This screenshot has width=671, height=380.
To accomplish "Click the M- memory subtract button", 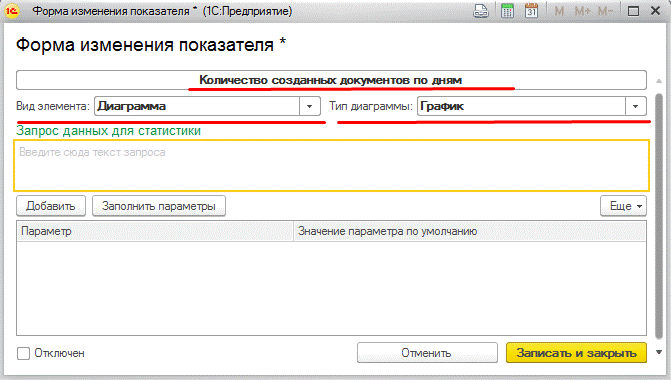I will 606,11.
